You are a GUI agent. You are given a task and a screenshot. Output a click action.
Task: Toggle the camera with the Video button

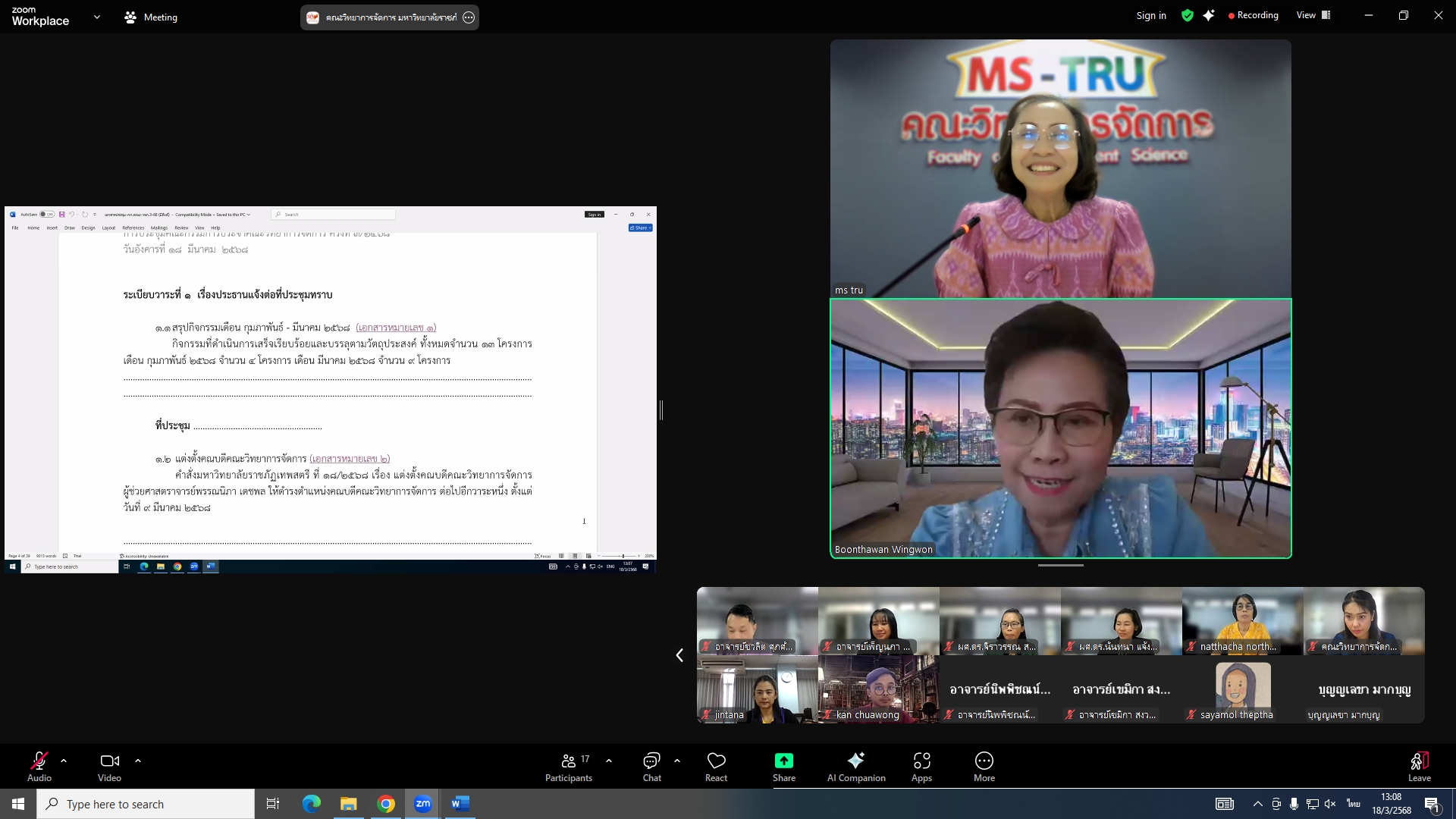(109, 766)
